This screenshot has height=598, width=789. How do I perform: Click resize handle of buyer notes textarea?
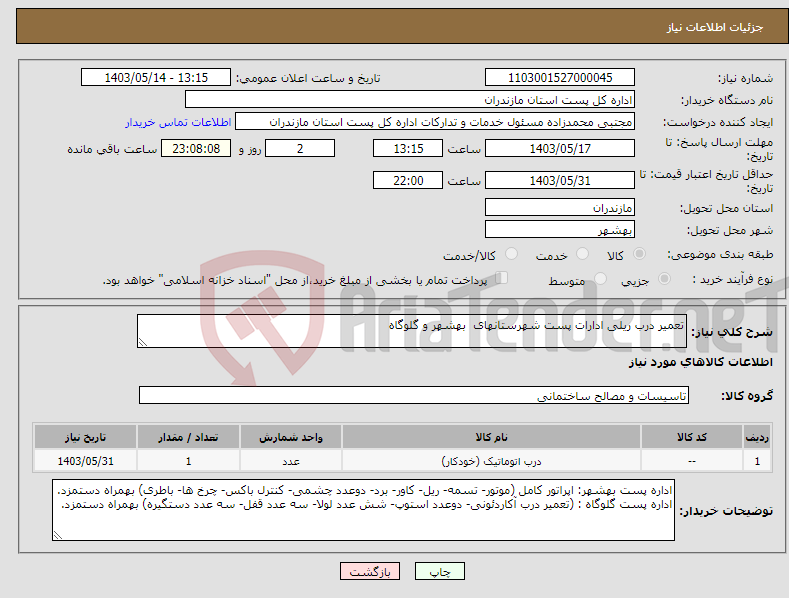[x=57, y=536]
